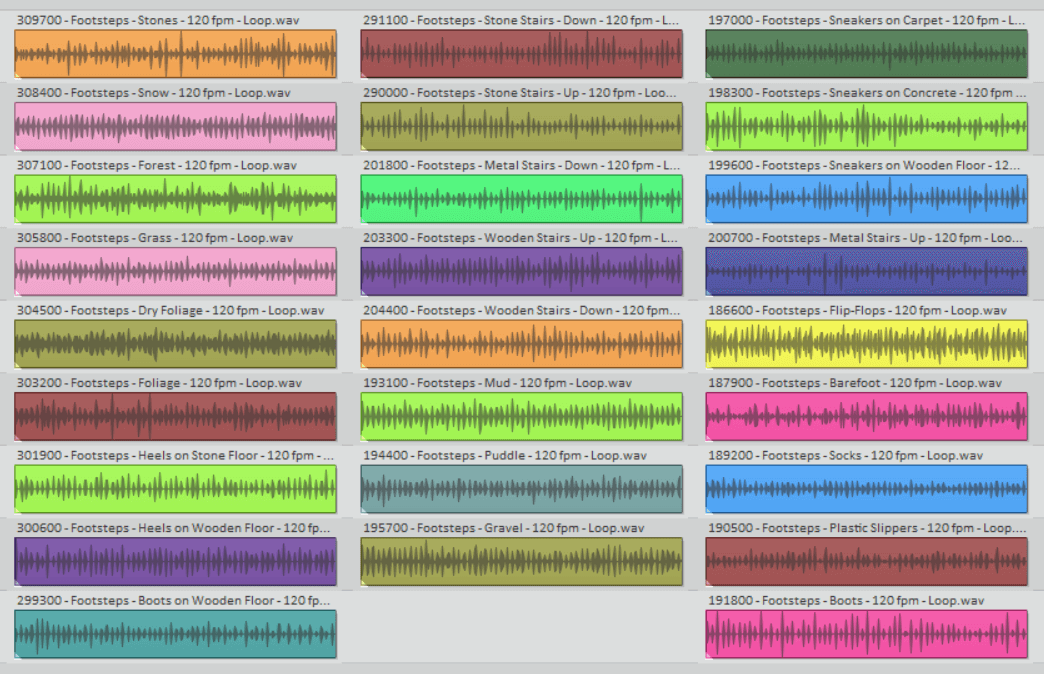Select the Dry Foliage loop clip

[x=175, y=344]
